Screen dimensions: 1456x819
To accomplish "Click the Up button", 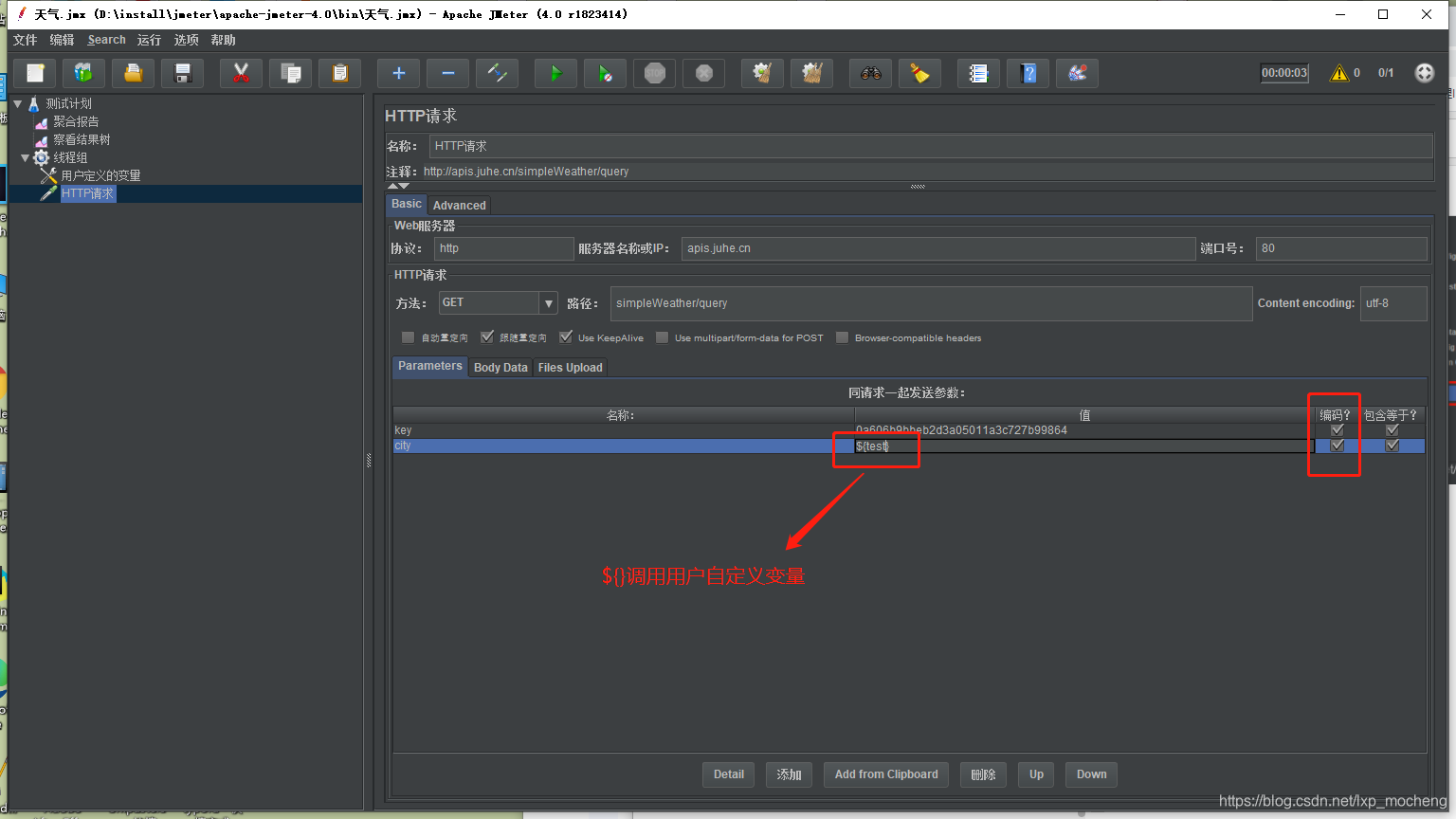I will (1036, 774).
